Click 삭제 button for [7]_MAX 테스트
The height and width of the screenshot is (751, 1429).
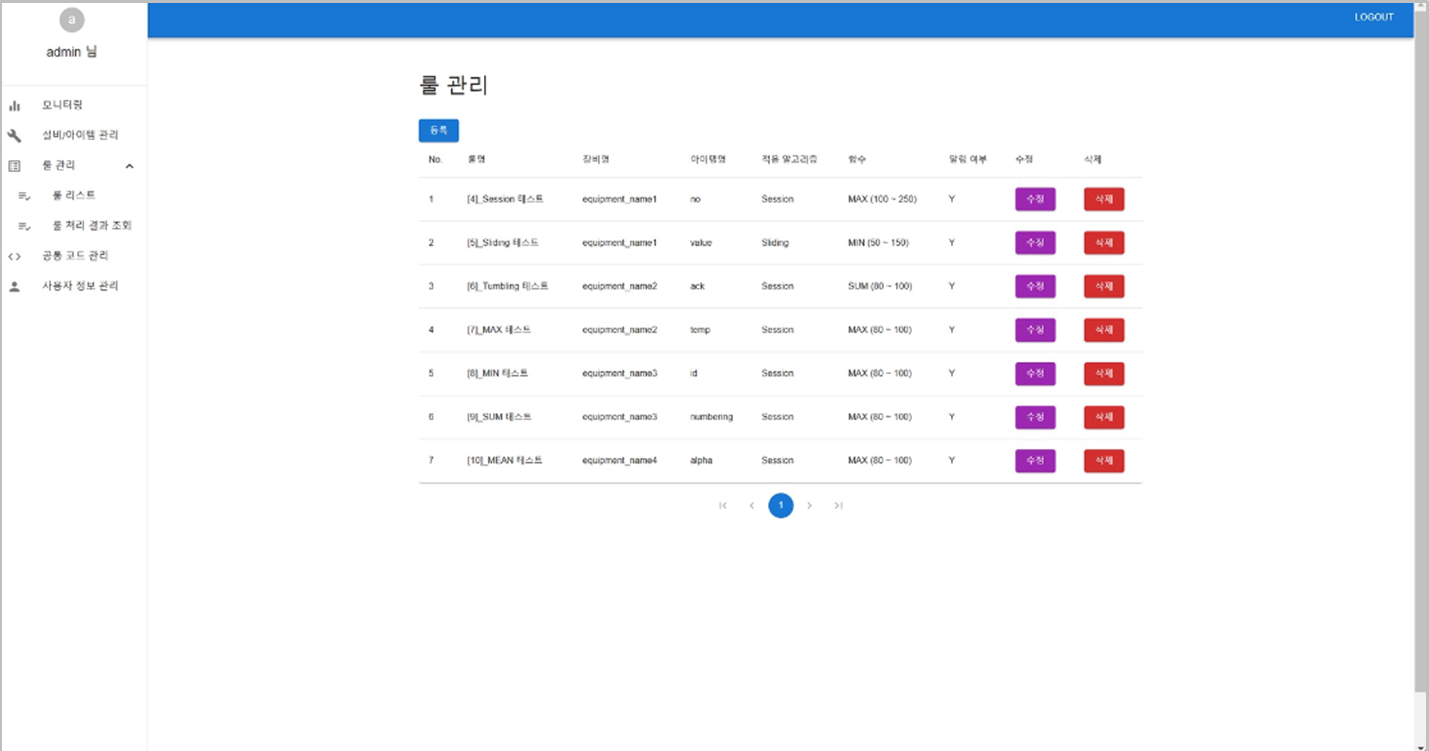tap(1104, 330)
